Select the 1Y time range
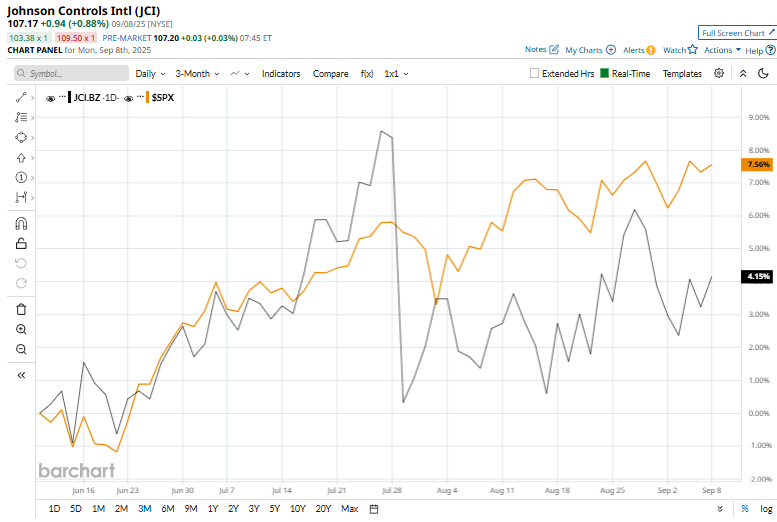Image resolution: width=777 pixels, height=522 pixels. [213, 509]
